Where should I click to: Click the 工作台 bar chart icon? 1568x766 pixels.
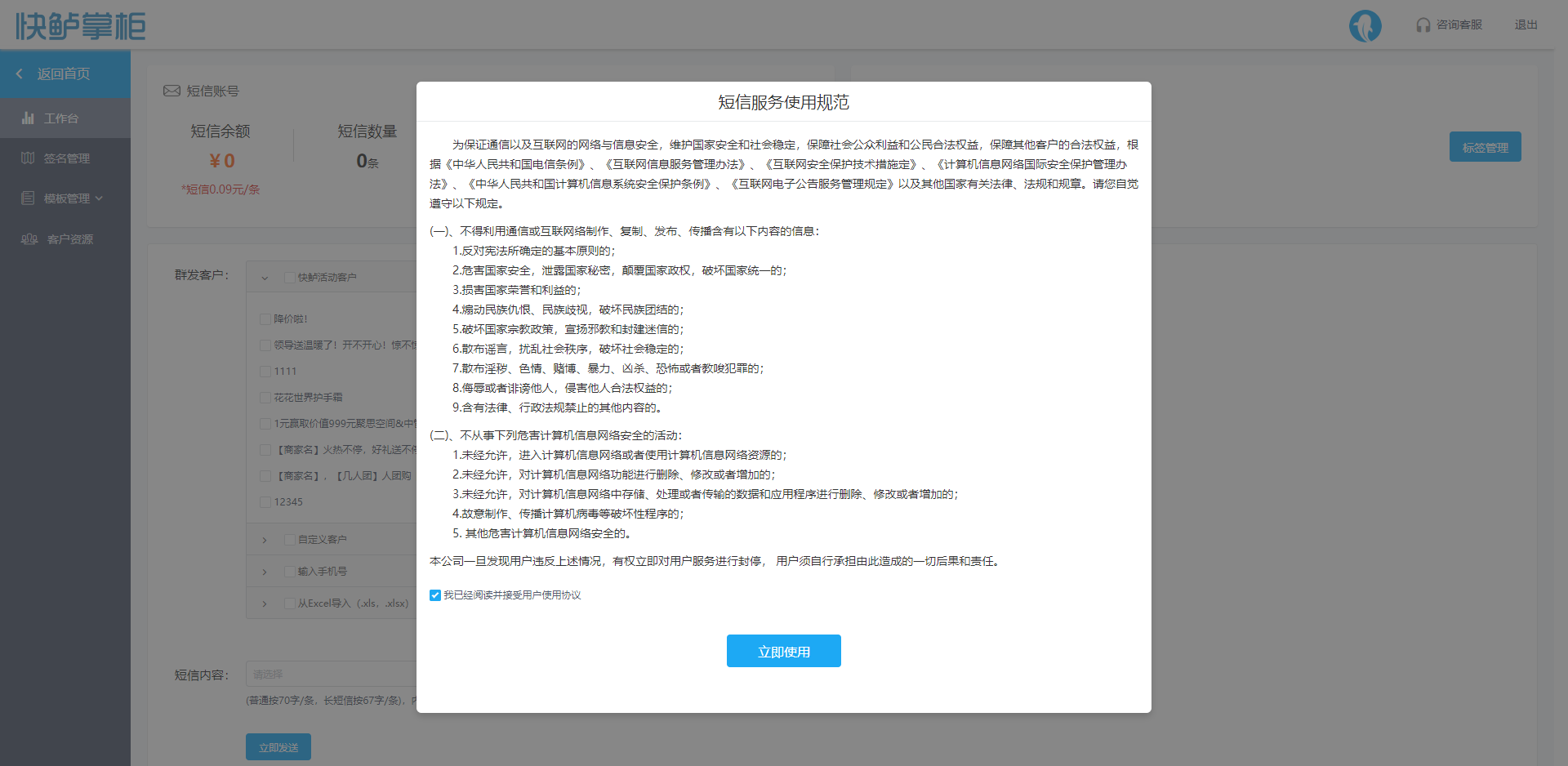(x=28, y=118)
